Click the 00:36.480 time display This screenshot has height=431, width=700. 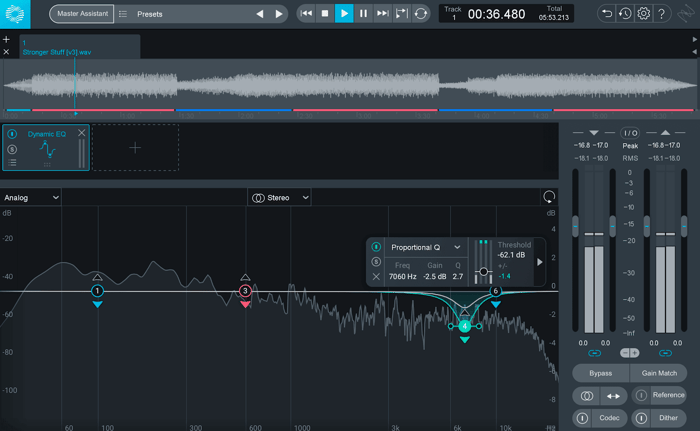(496, 14)
